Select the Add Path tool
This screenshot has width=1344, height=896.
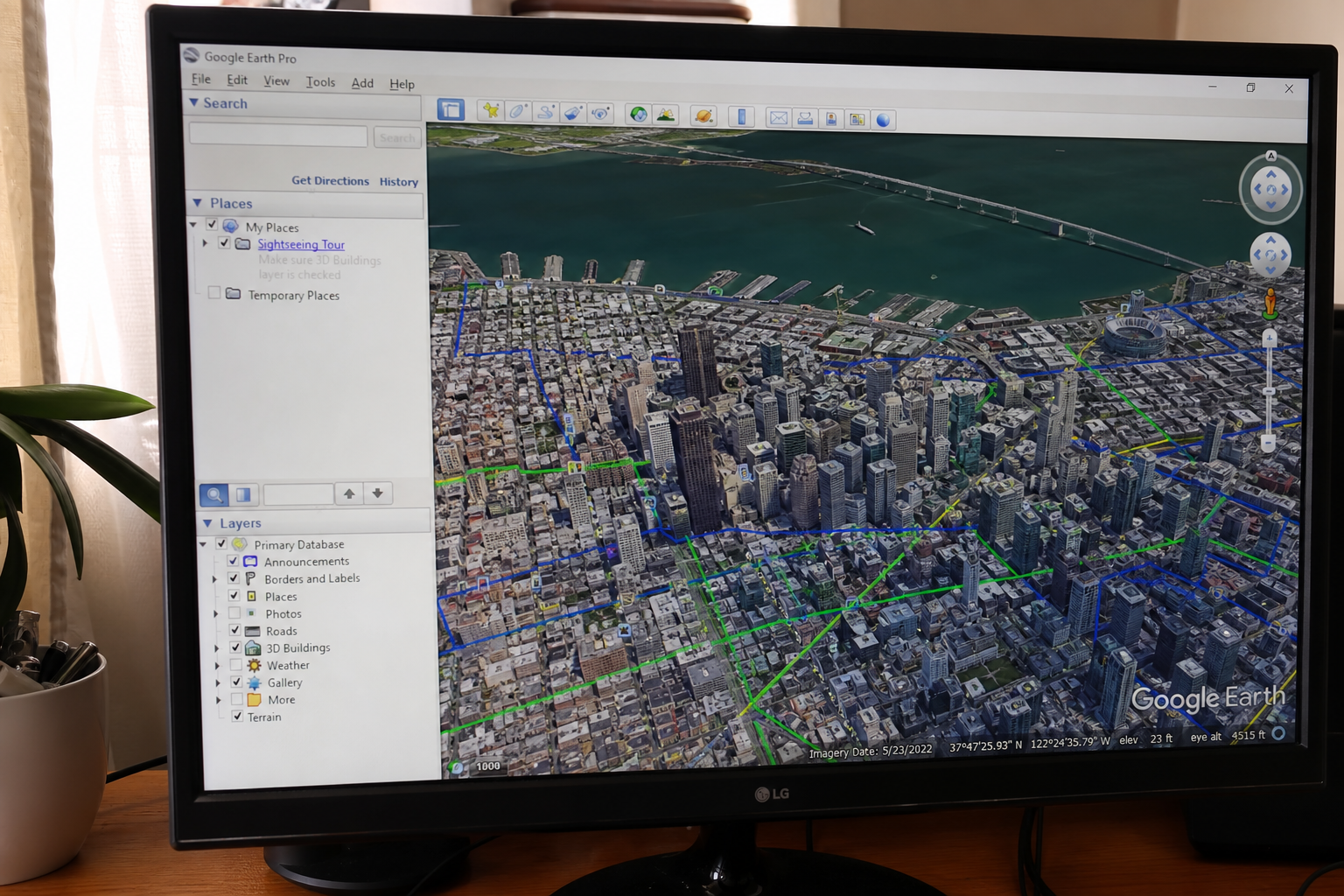pyautogui.click(x=545, y=112)
